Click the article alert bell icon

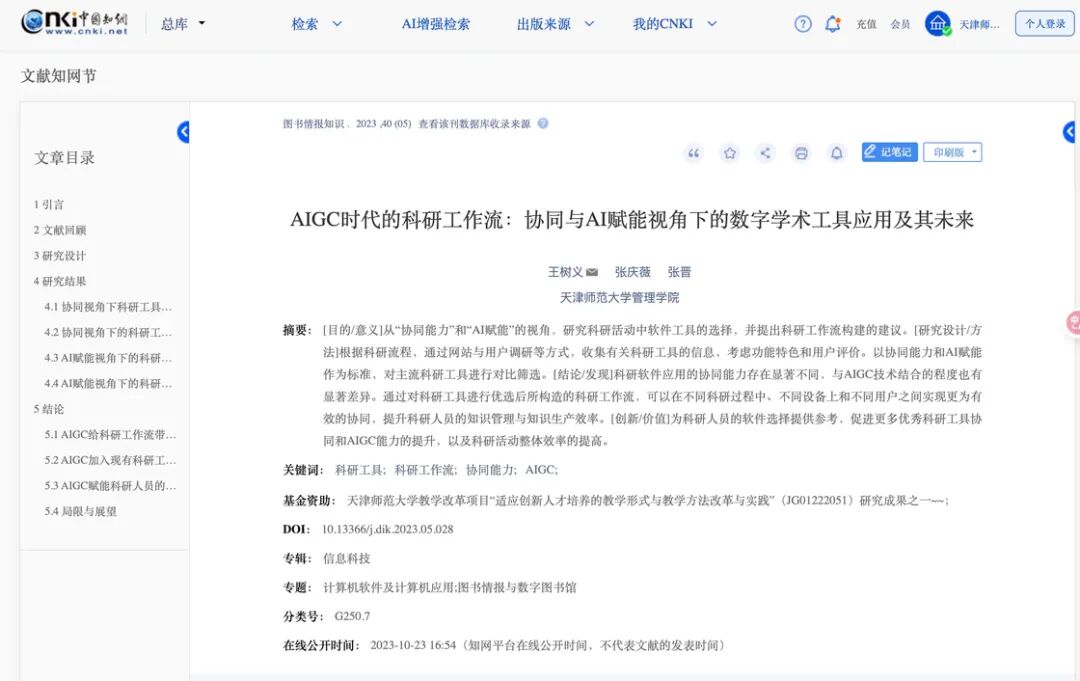pos(837,153)
